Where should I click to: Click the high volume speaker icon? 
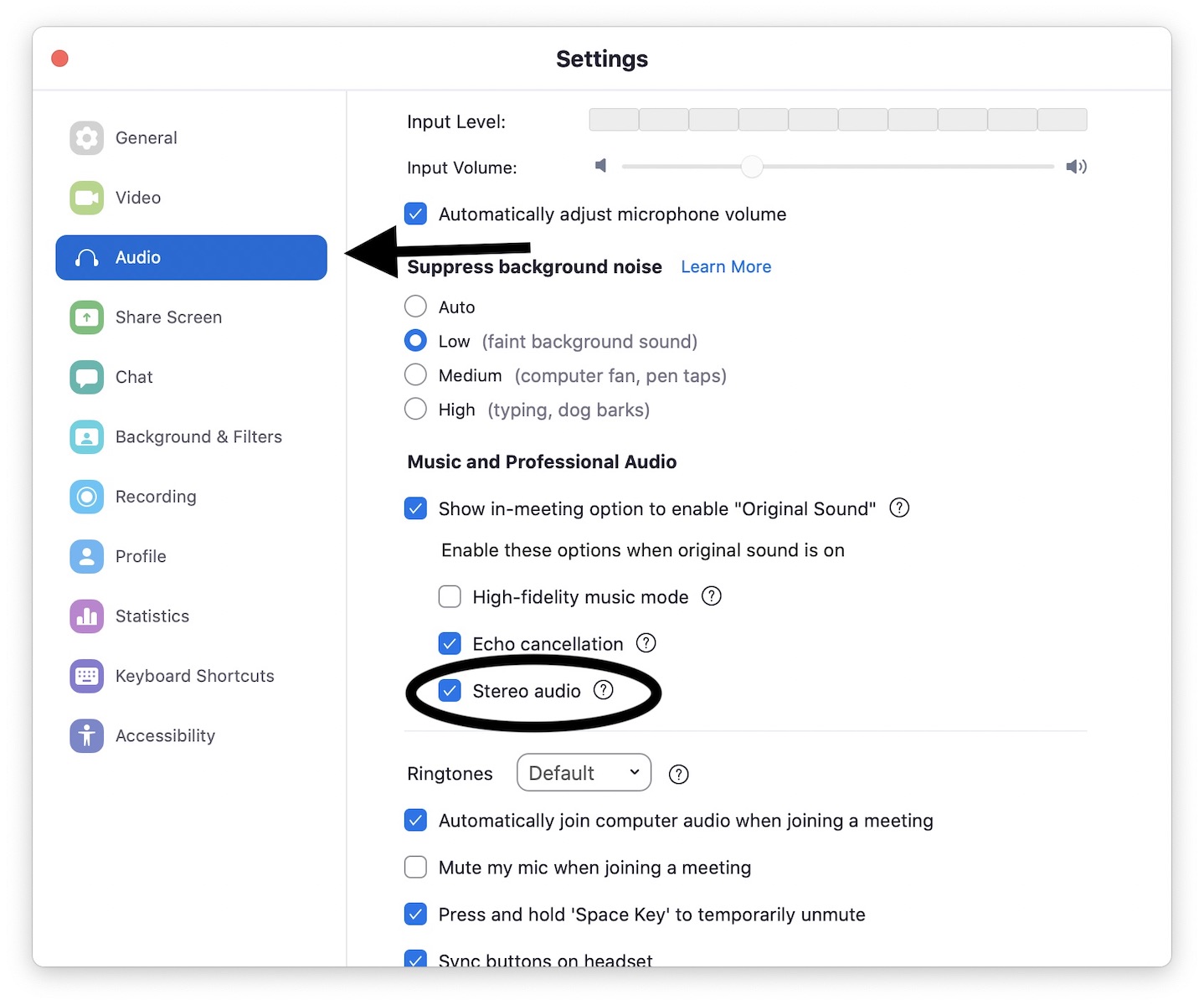pyautogui.click(x=1076, y=167)
